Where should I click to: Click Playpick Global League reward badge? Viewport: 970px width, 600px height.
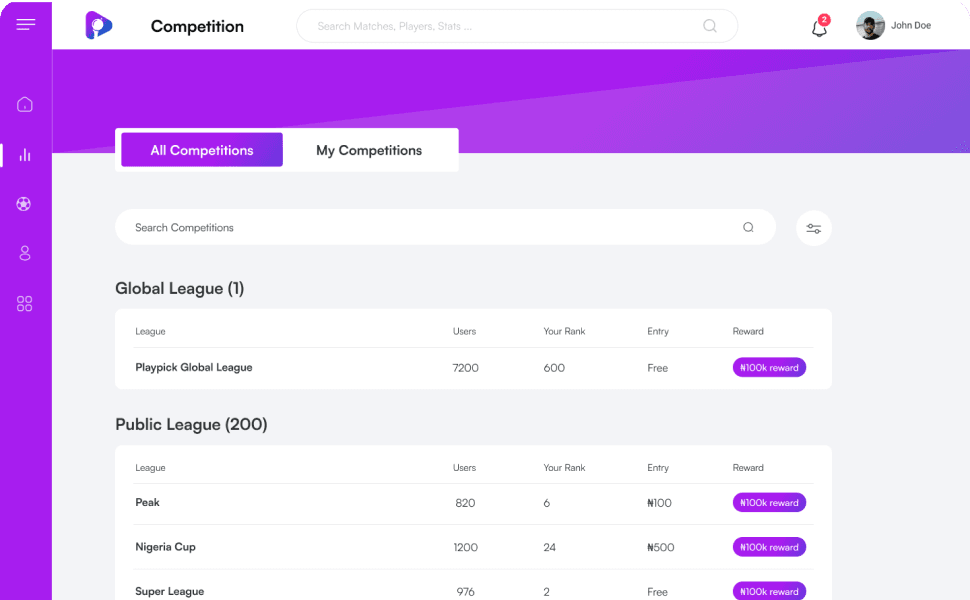(769, 368)
